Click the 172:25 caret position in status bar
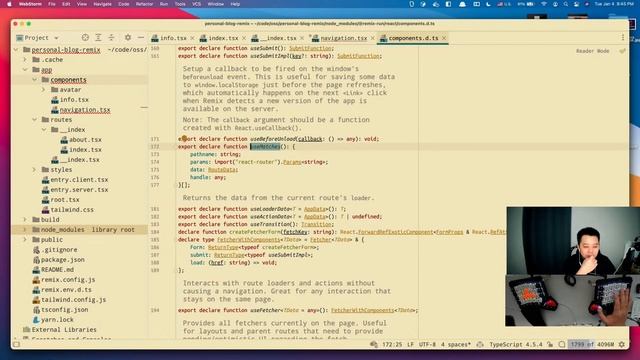This screenshot has height=360, width=640. point(392,344)
